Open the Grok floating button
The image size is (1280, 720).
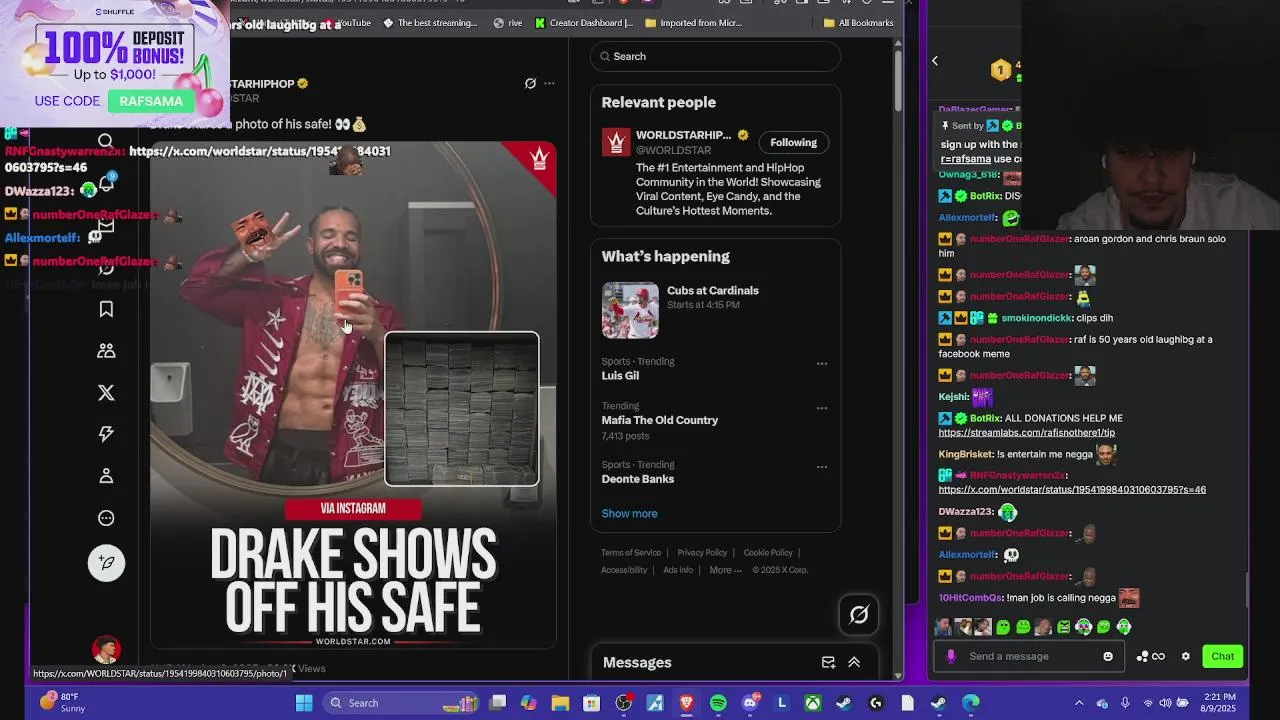(859, 615)
